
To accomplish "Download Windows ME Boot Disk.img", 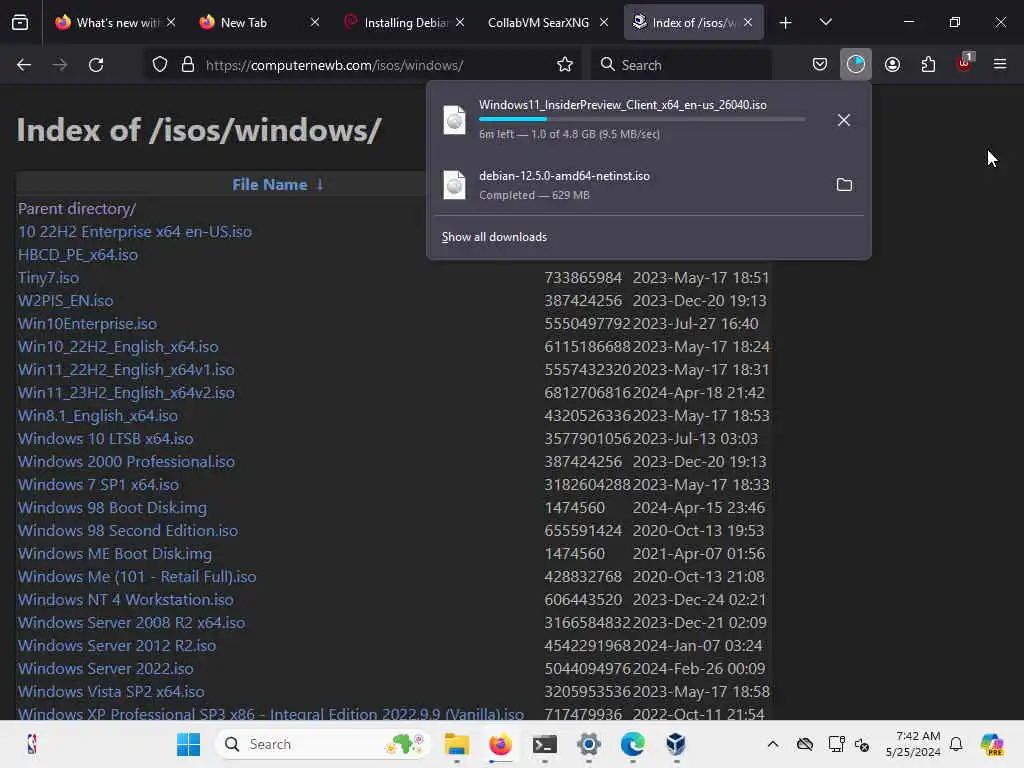I will [x=115, y=554].
